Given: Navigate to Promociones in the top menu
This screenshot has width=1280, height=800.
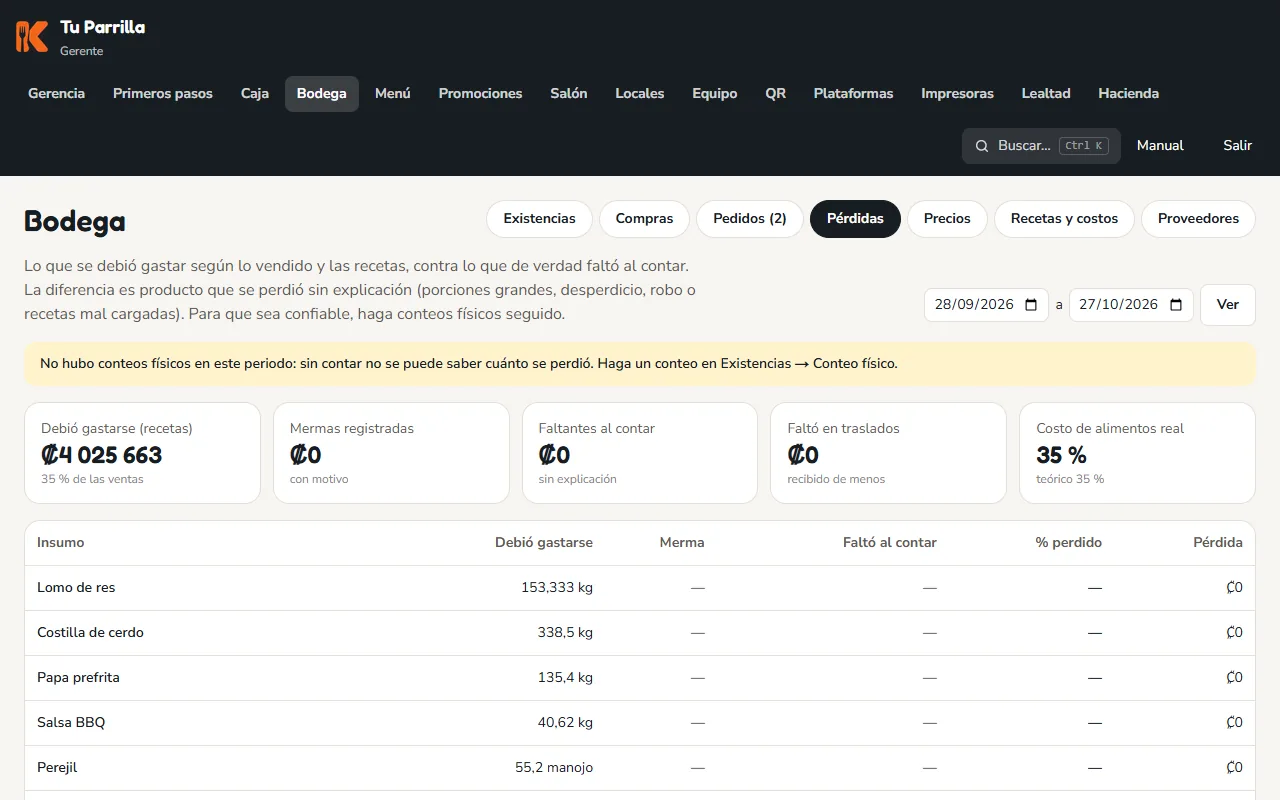Looking at the screenshot, I should [x=480, y=94].
